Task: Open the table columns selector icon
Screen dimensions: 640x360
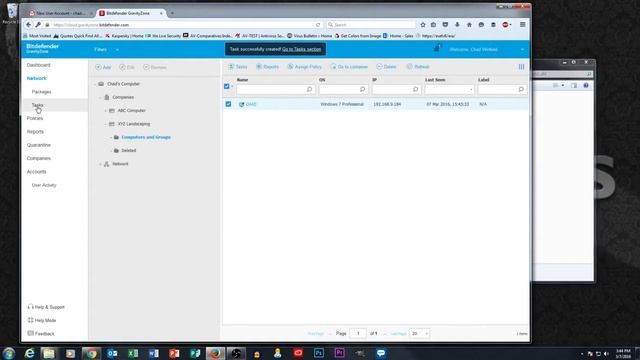Action: [521, 67]
